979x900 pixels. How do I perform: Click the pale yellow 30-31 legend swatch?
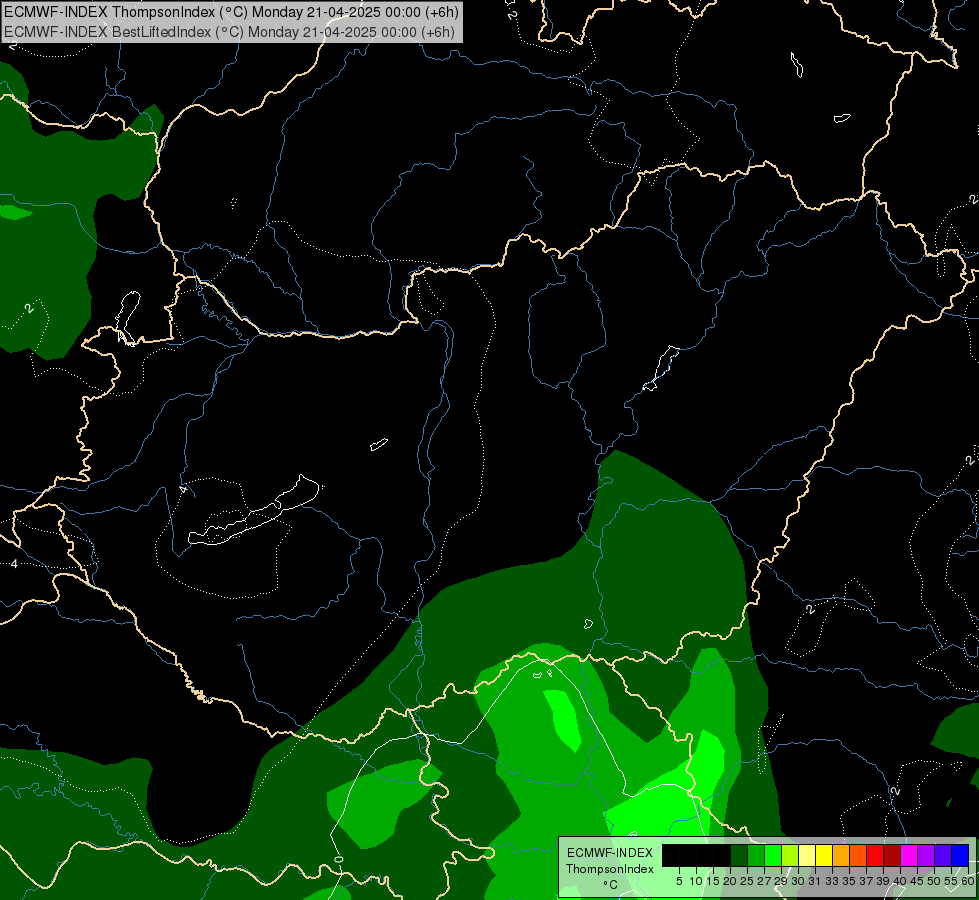pos(807,855)
